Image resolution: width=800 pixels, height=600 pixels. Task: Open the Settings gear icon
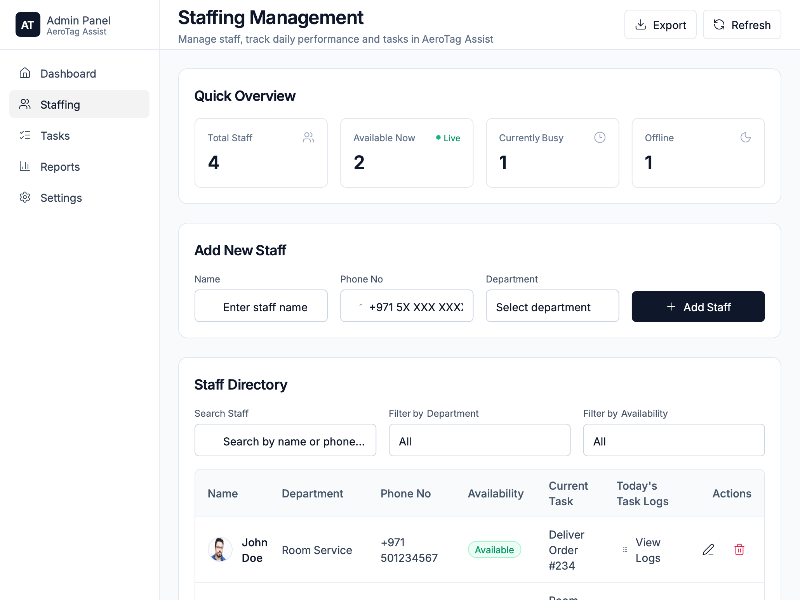[25, 197]
